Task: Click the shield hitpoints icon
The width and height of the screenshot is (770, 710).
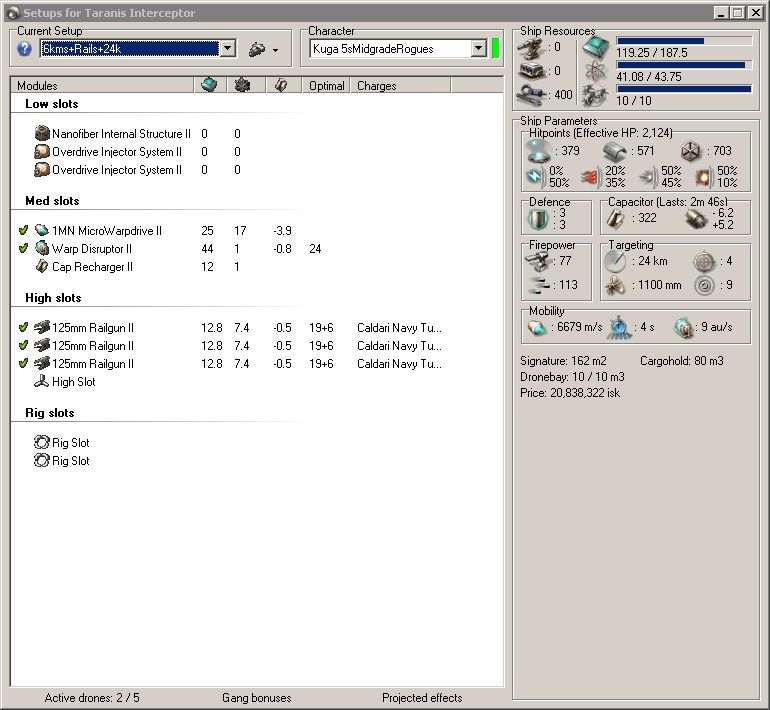Action: click(538, 150)
